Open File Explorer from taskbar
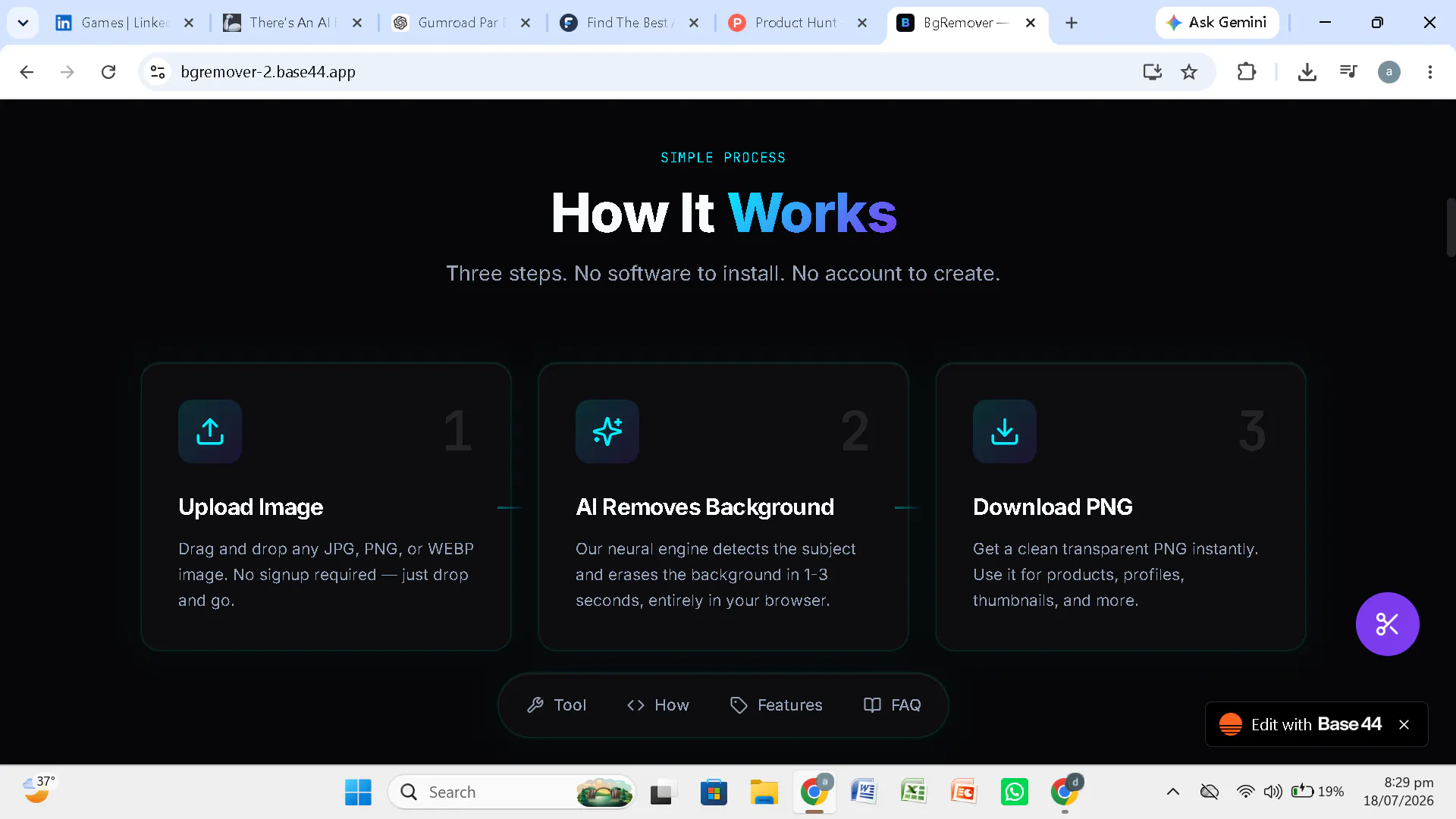The width and height of the screenshot is (1456, 819). click(764, 792)
